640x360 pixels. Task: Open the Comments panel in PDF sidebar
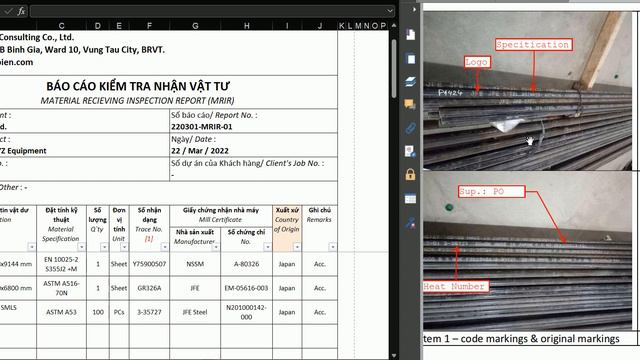[410, 104]
